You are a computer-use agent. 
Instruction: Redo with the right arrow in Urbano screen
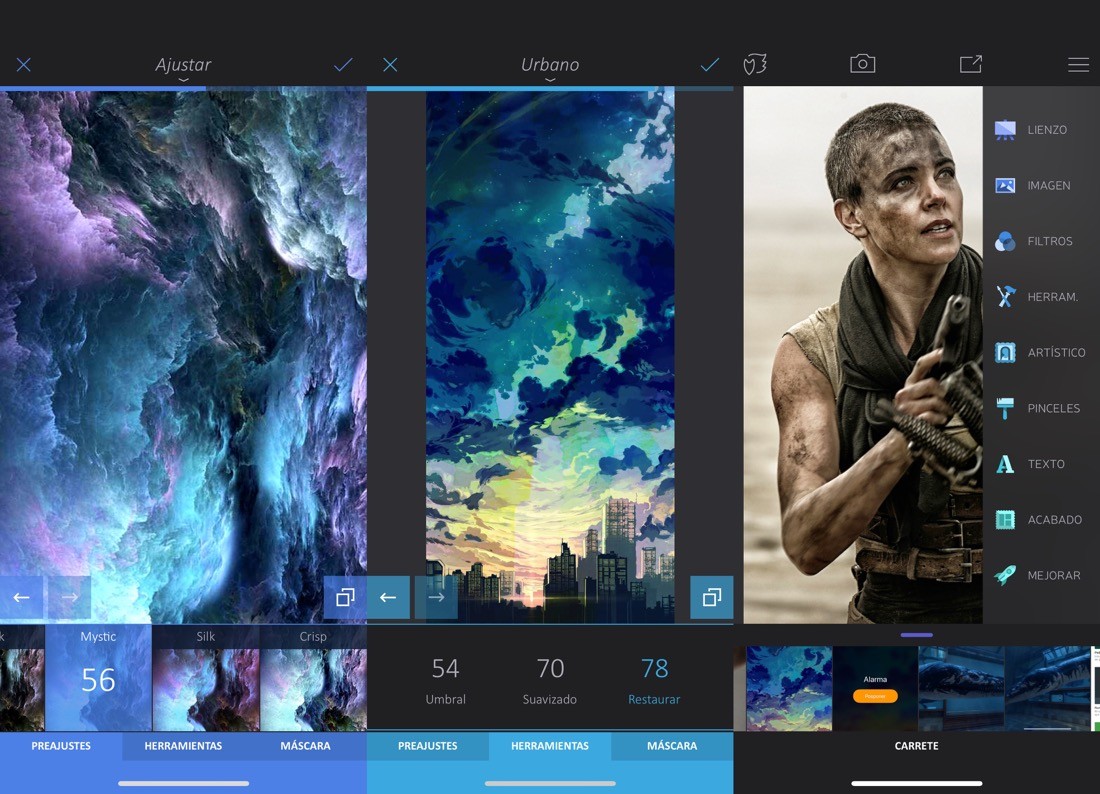tap(436, 598)
